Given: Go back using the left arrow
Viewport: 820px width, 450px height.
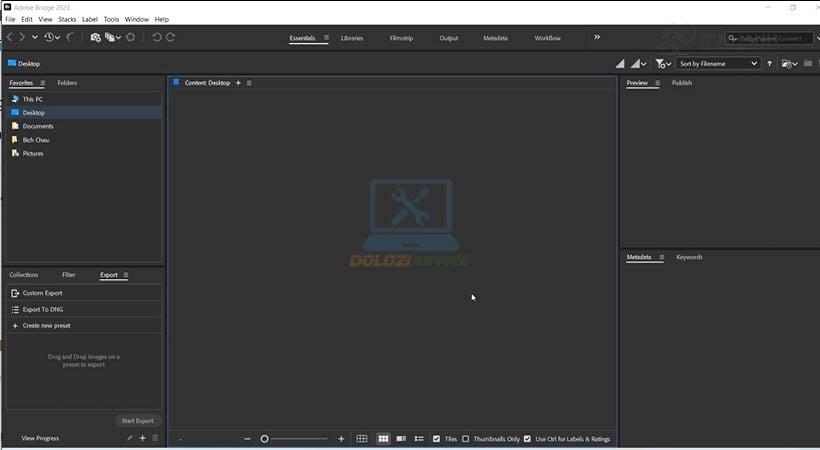Looking at the screenshot, I should pyautogui.click(x=9, y=37).
